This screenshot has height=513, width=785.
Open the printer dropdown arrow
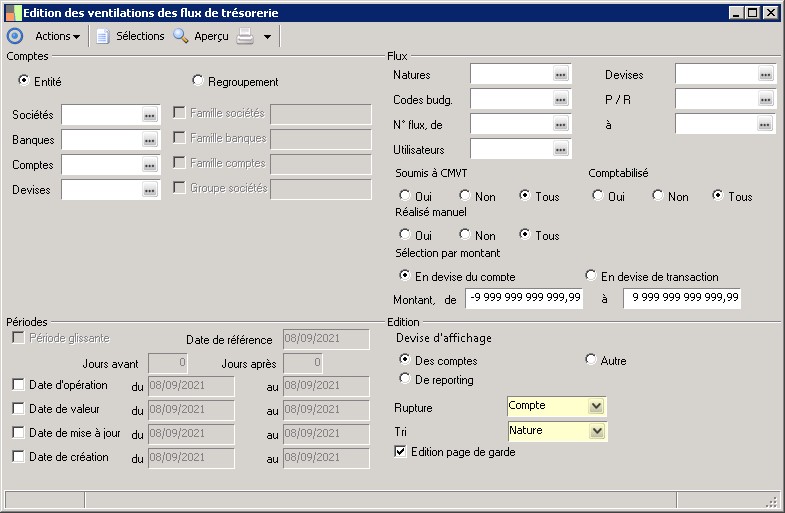coord(267,37)
